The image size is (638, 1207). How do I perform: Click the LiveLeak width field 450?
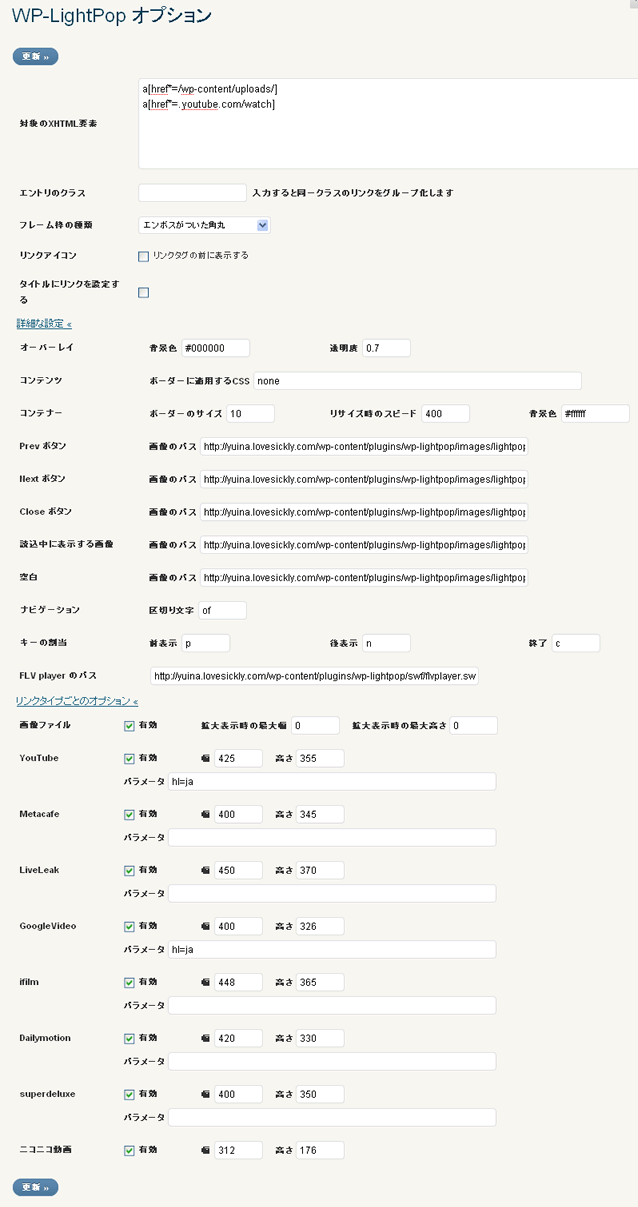[238, 870]
